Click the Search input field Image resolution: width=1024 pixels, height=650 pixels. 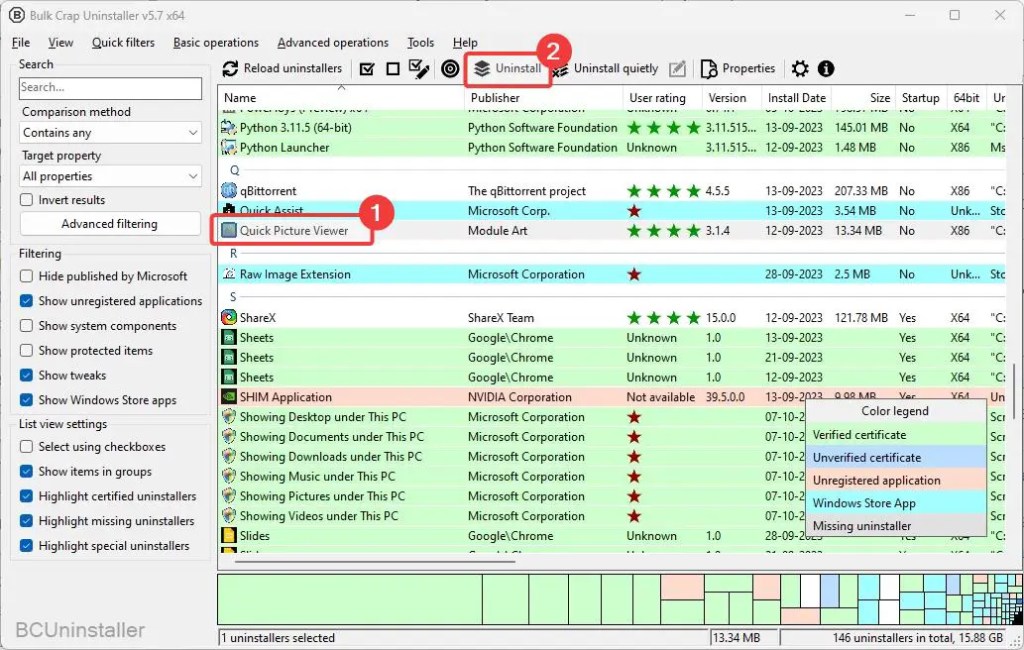coord(110,88)
